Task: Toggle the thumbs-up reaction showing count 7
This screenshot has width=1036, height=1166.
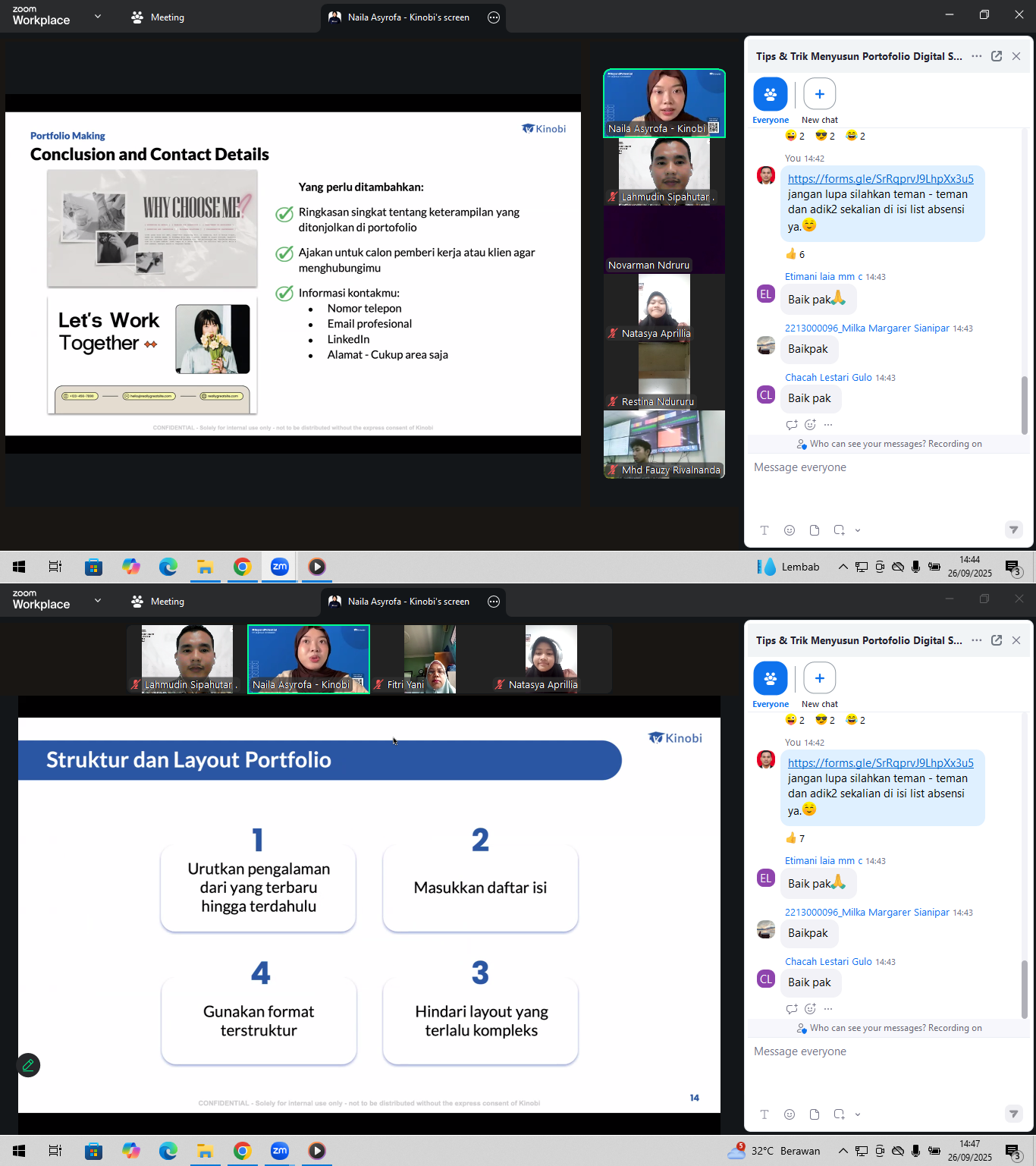Action: click(795, 838)
